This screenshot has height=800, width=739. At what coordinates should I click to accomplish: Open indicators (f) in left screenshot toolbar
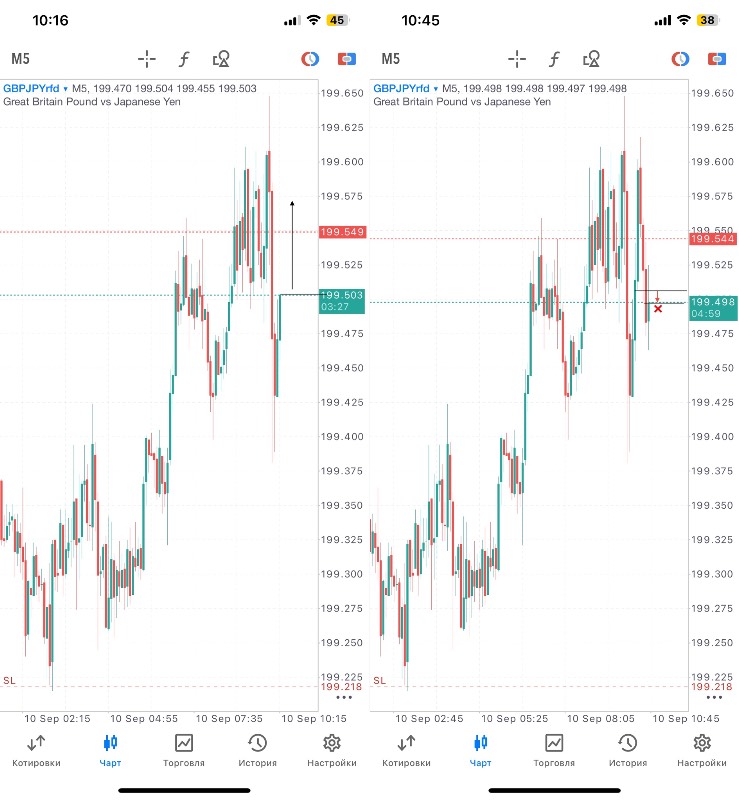point(184,59)
